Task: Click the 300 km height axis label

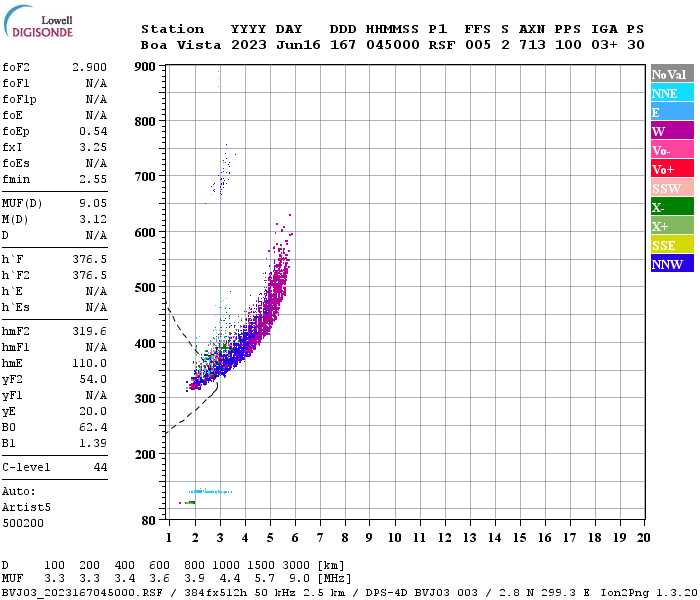Action: point(145,399)
